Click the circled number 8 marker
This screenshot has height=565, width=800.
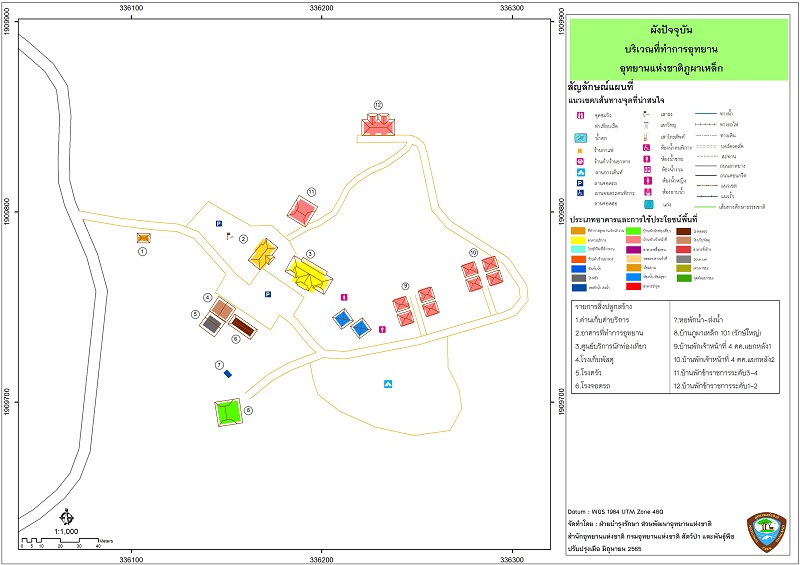tap(248, 410)
